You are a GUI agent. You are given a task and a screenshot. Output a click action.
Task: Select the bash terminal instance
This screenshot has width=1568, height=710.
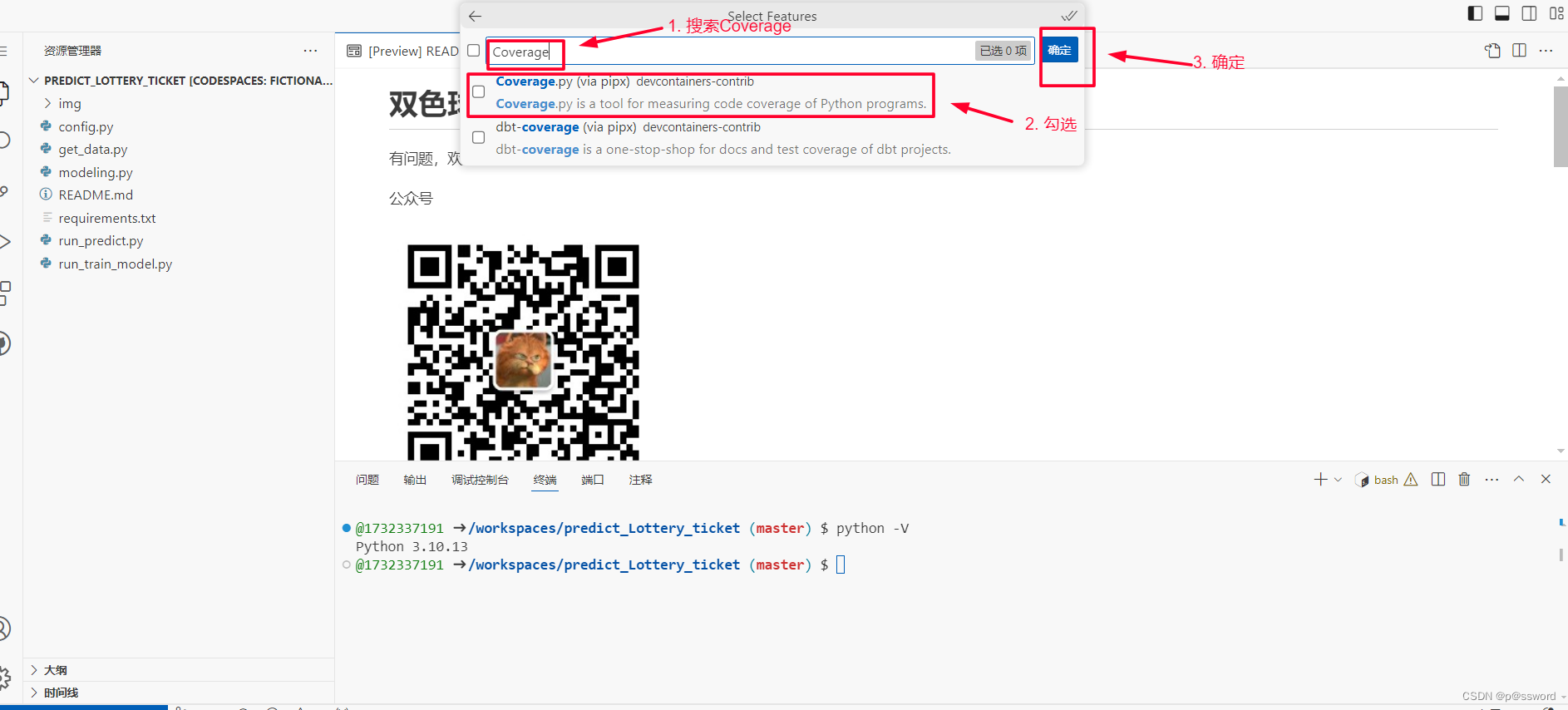1378,480
